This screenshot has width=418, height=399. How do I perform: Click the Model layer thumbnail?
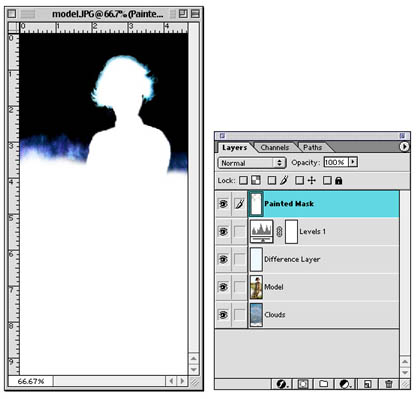(x=256, y=287)
